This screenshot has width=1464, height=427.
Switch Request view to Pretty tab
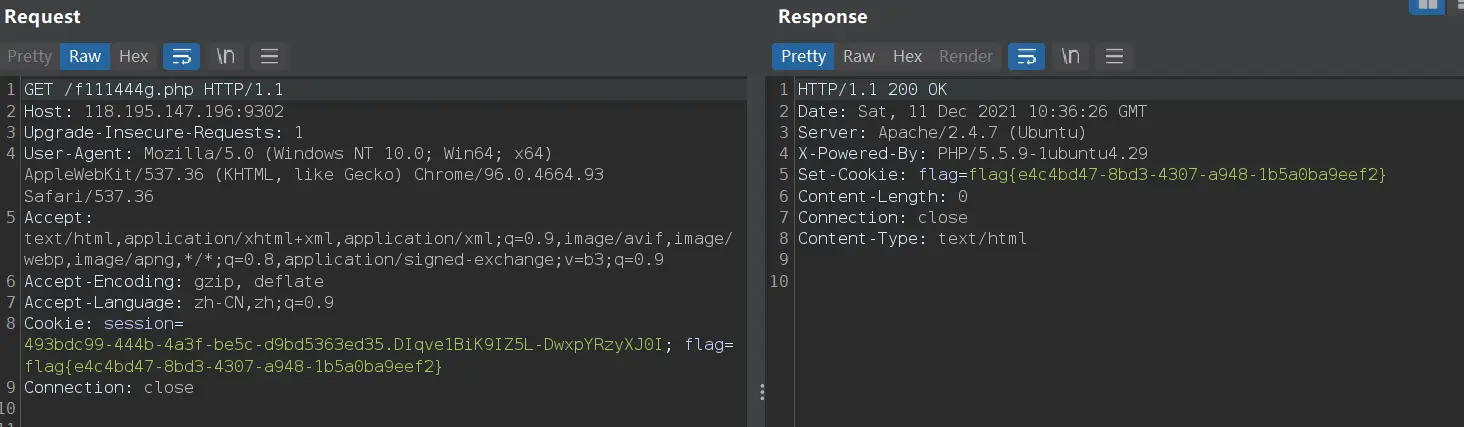coord(29,56)
